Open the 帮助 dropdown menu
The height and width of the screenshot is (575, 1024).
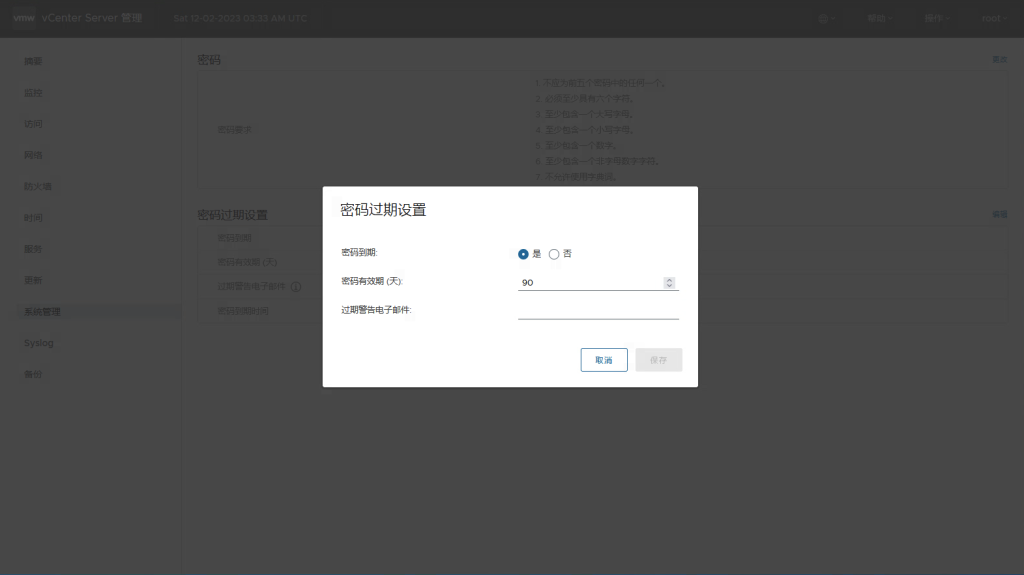pos(880,18)
